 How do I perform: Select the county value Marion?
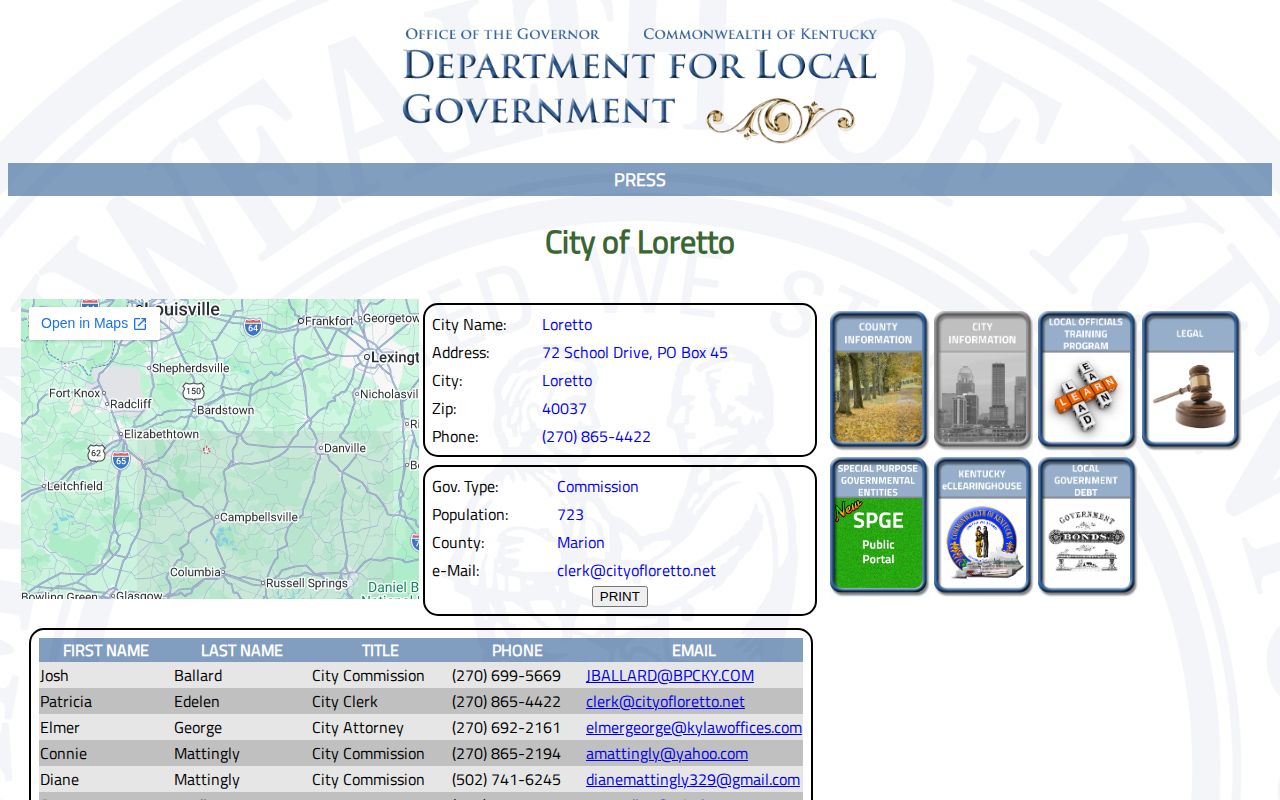581,543
